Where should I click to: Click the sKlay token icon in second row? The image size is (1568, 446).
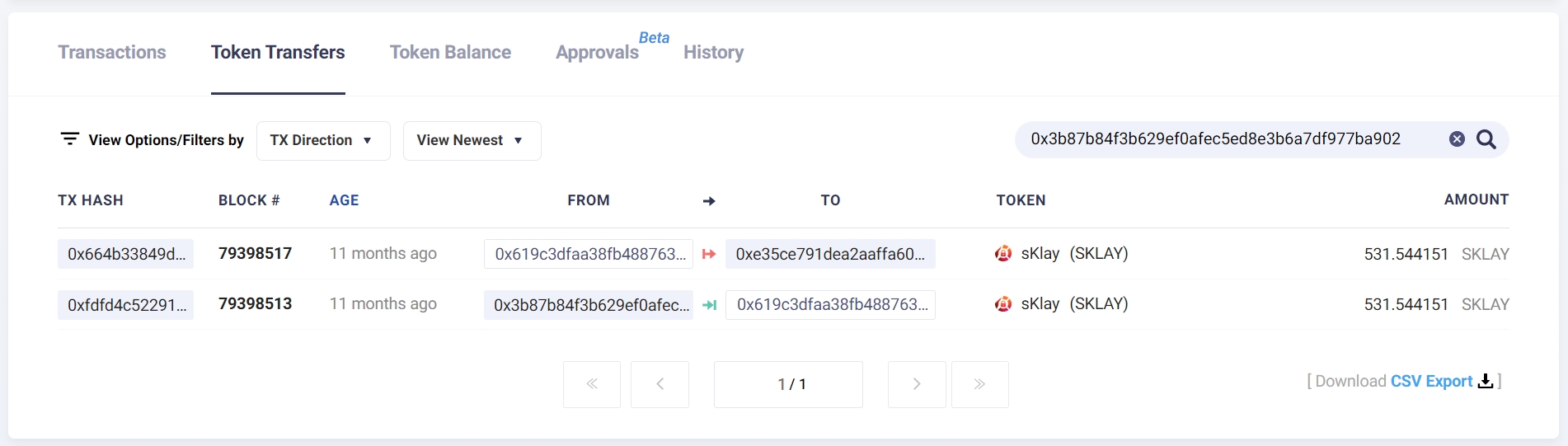point(1003,304)
